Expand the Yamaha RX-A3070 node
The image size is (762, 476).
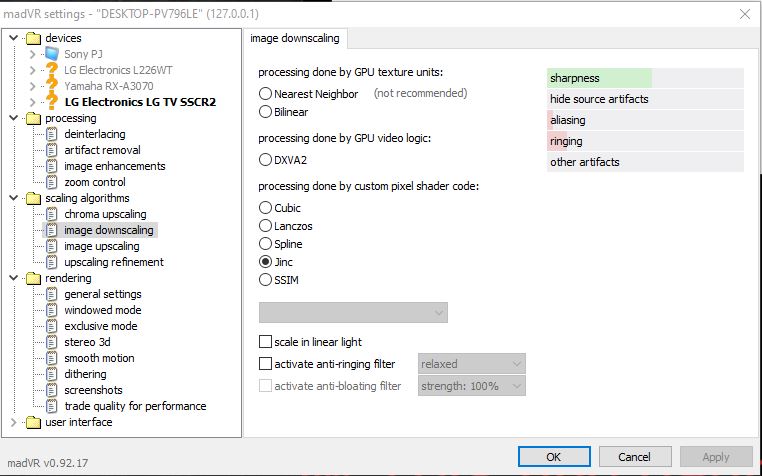[x=33, y=86]
